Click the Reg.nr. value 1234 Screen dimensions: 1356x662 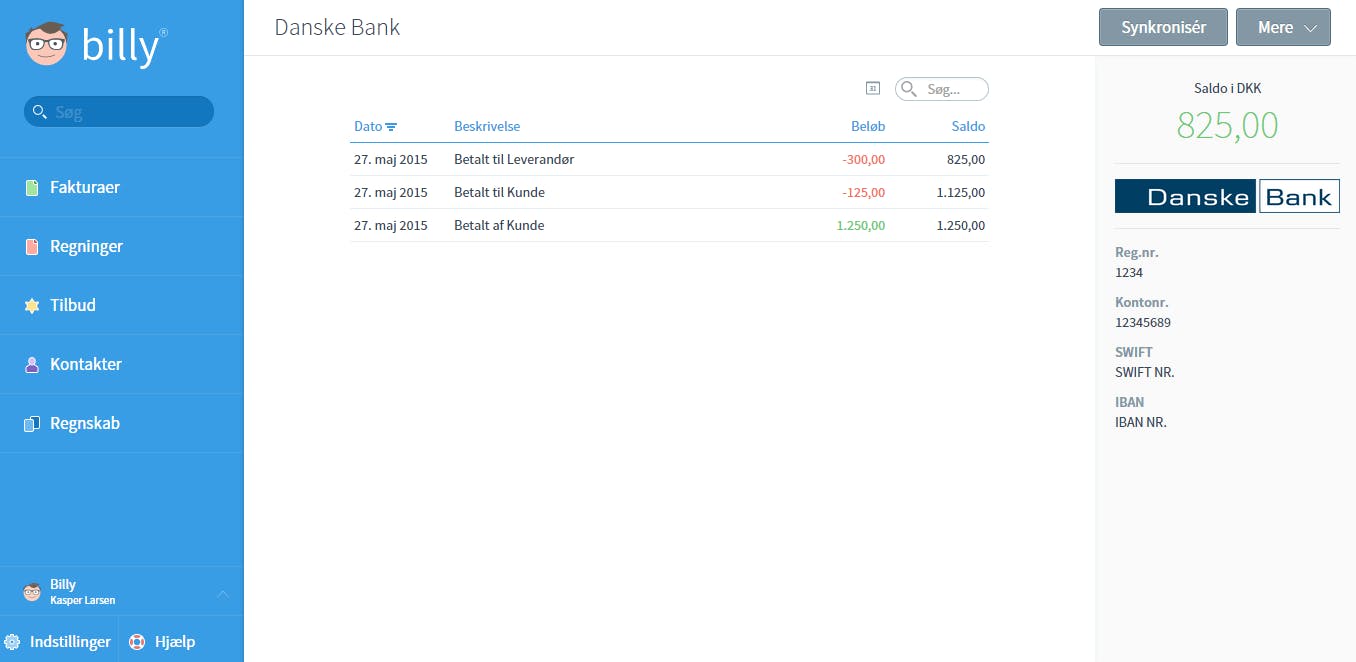click(1129, 272)
